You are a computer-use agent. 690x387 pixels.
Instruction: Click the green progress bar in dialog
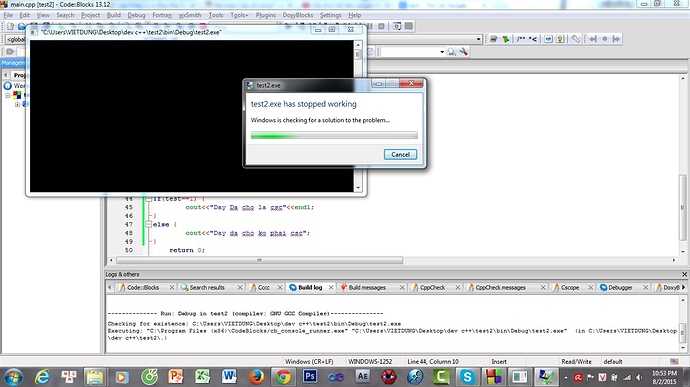[334, 135]
